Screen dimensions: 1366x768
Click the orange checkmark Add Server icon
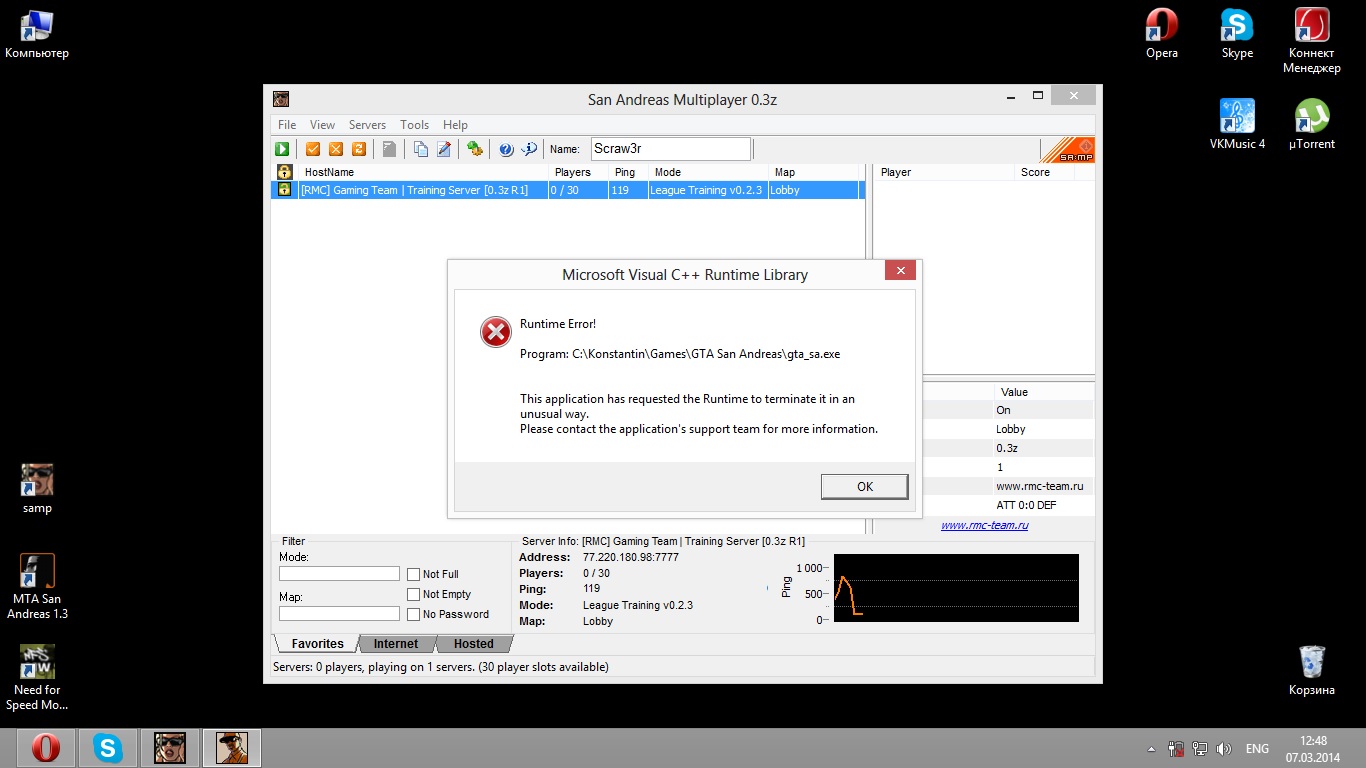tap(313, 149)
